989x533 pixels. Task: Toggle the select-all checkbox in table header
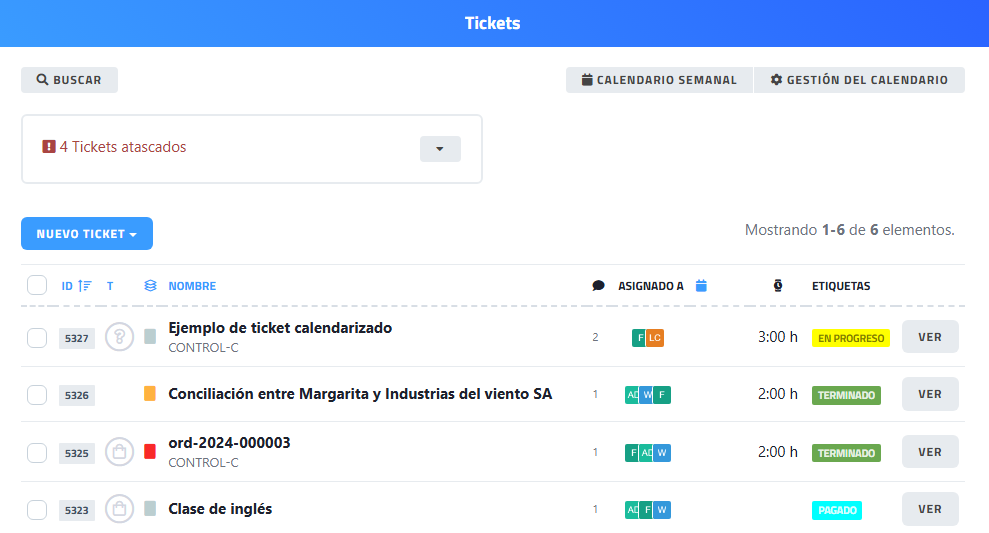point(37,286)
